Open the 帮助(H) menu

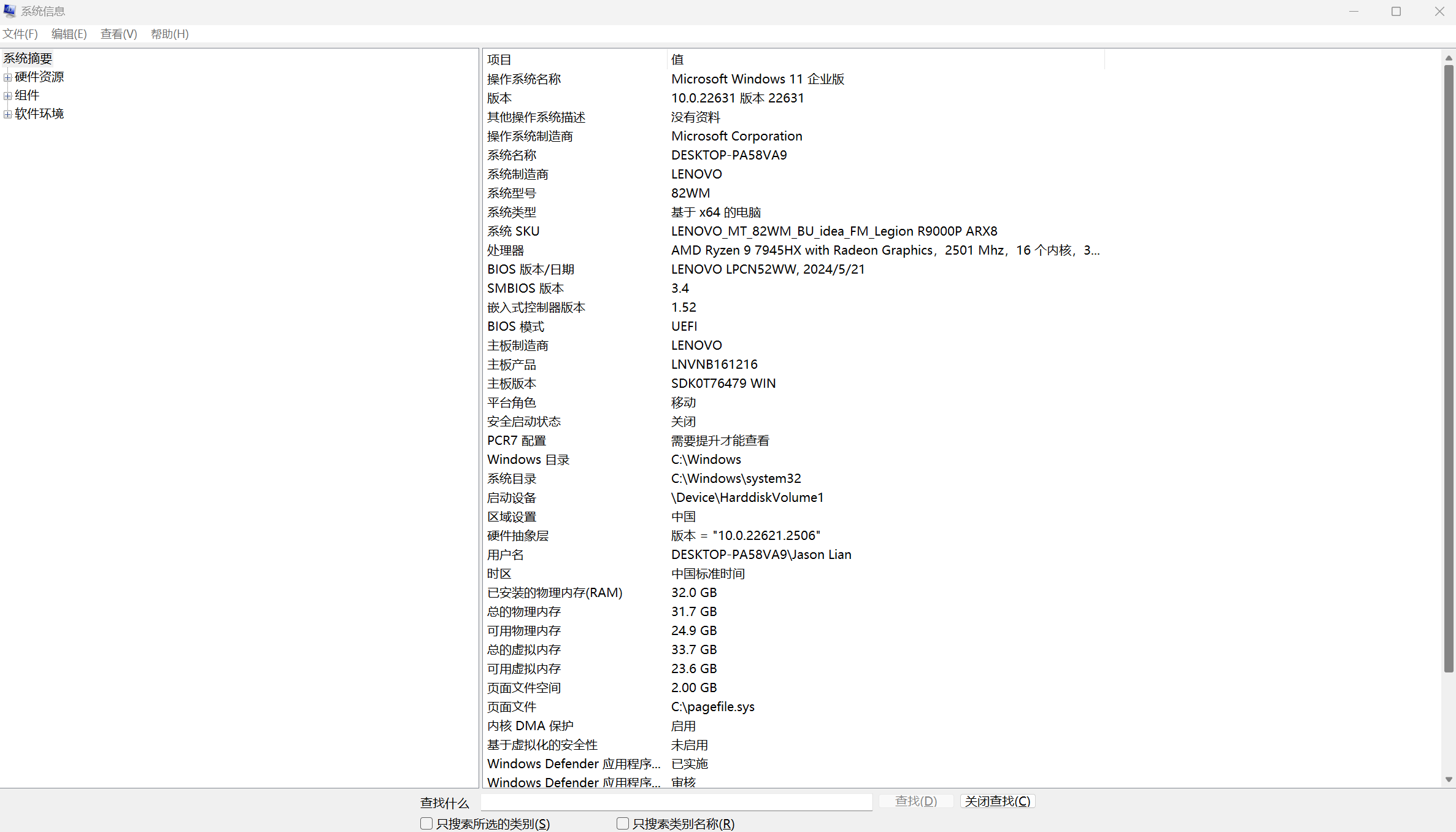[169, 34]
